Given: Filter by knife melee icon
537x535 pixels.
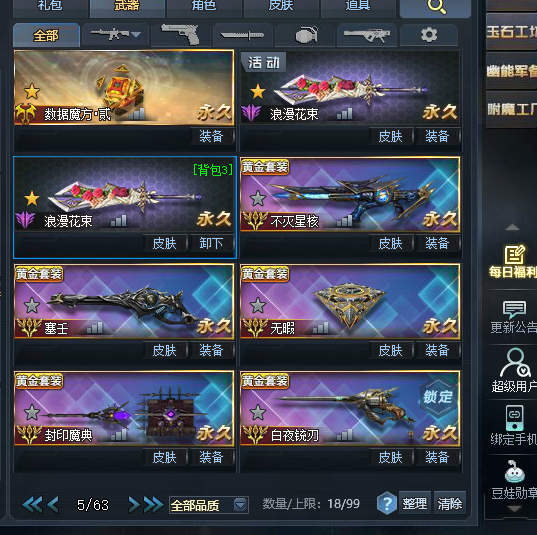Looking at the screenshot, I should tap(242, 35).
